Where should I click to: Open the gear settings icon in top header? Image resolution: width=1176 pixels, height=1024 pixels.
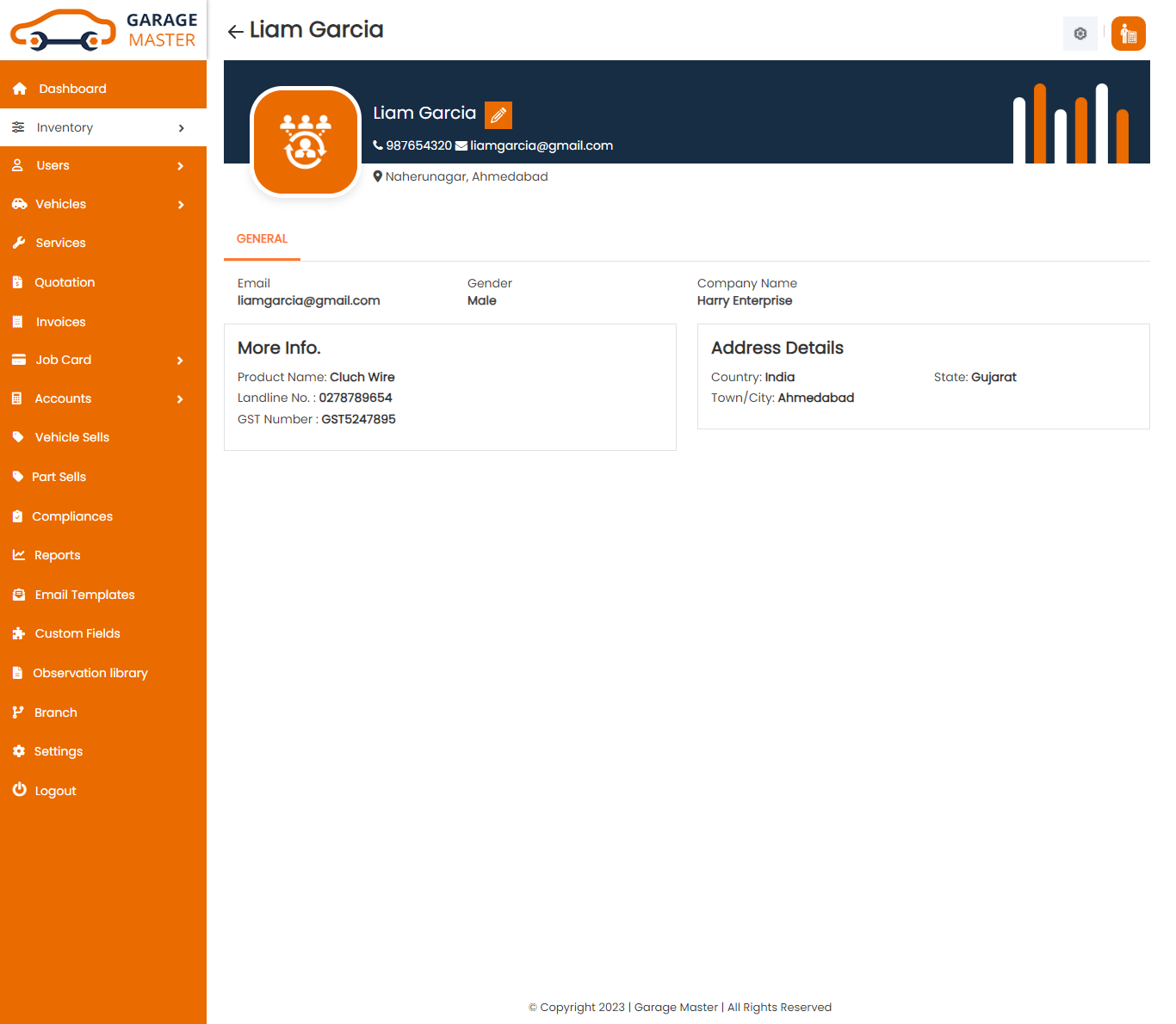pos(1080,34)
